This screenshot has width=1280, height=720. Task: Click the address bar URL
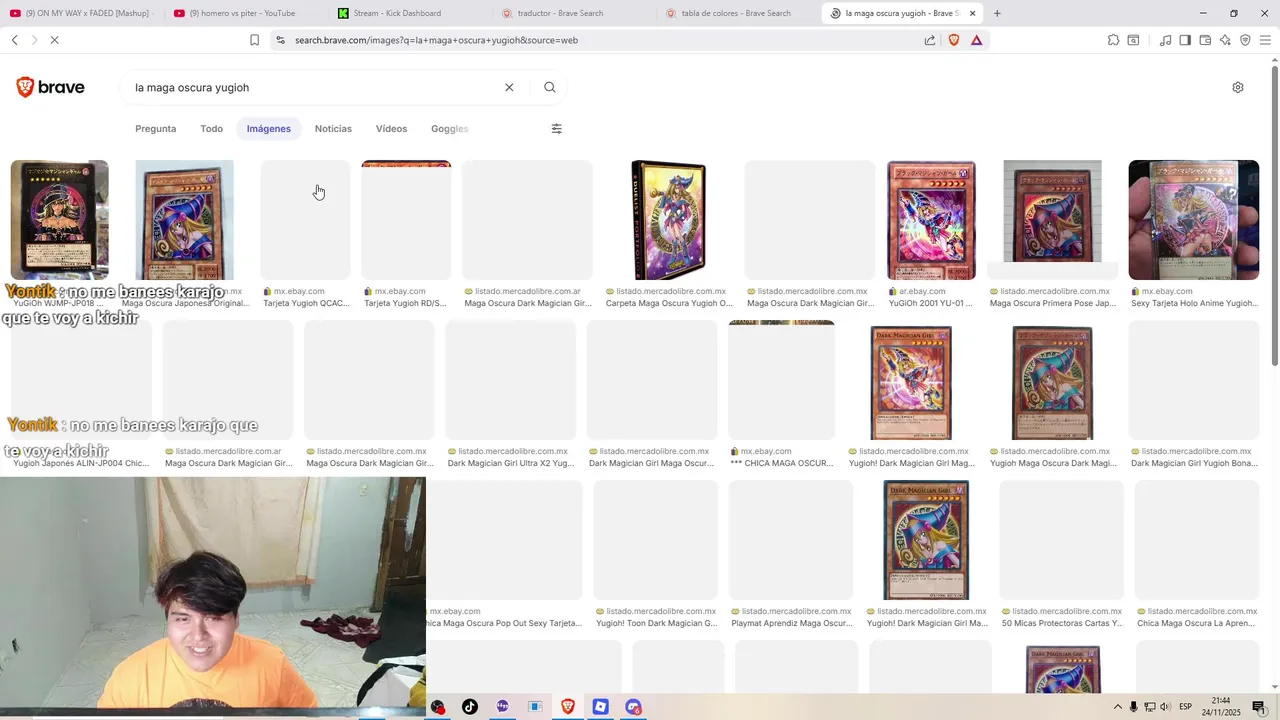(436, 40)
